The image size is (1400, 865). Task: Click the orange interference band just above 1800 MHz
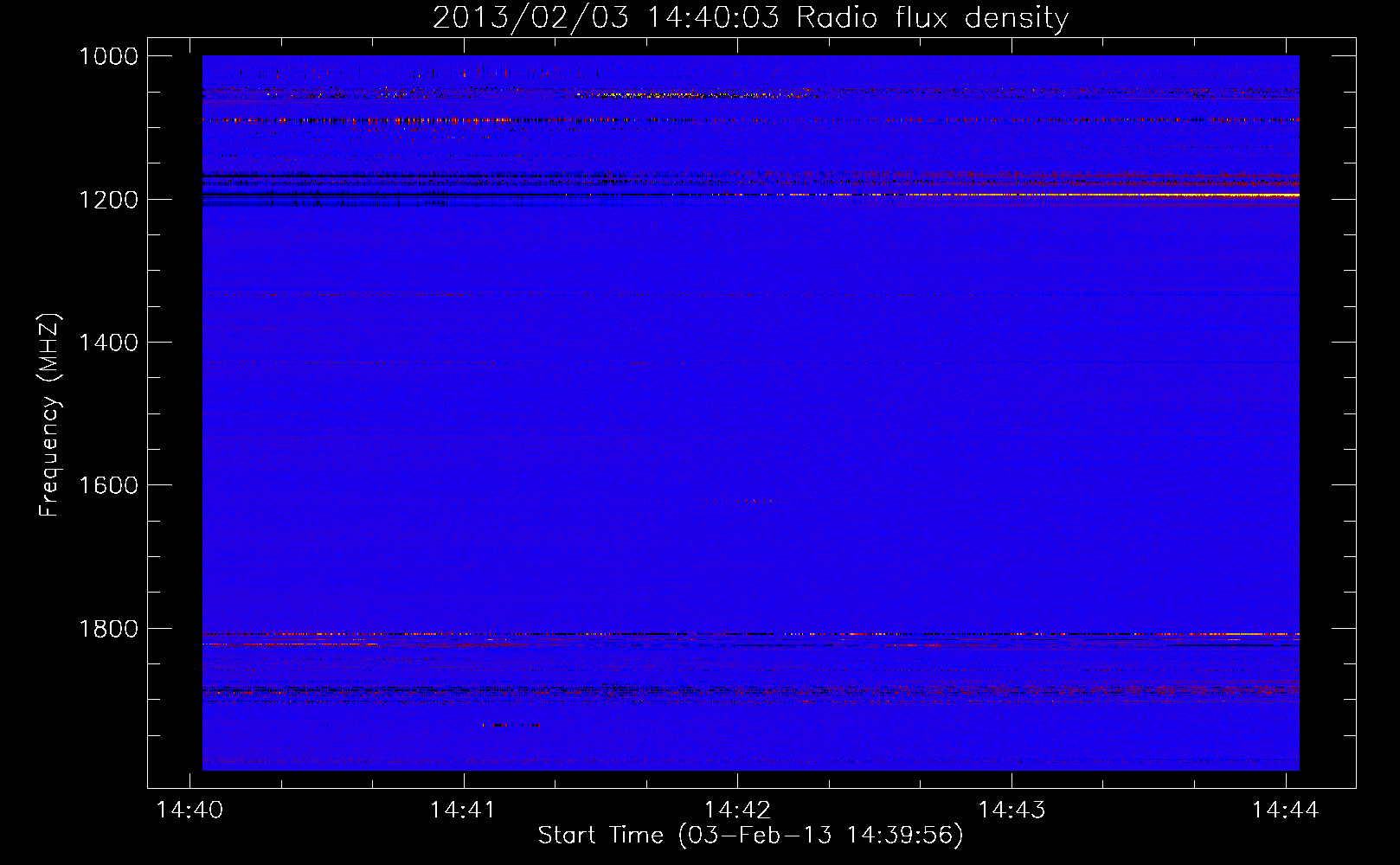tap(750, 634)
